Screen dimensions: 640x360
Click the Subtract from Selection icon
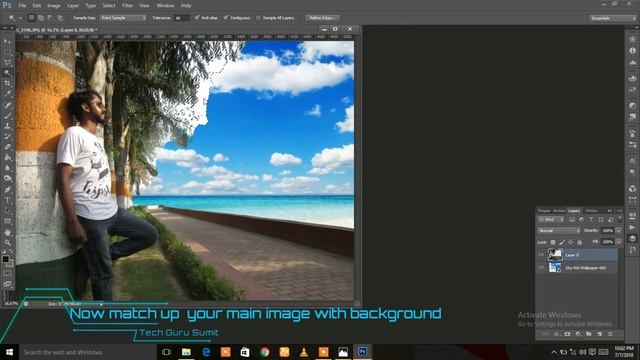coord(50,18)
